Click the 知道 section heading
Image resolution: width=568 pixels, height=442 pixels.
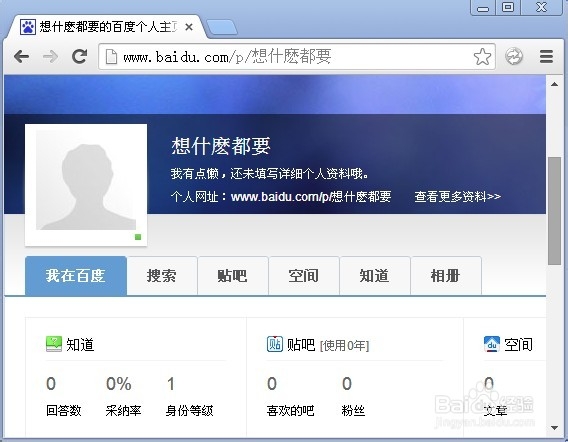[x=80, y=344]
